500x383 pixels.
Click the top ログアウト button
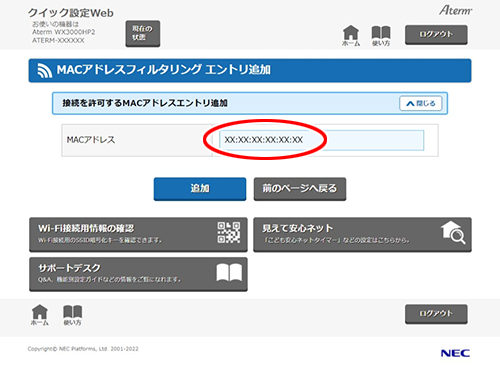[436, 34]
